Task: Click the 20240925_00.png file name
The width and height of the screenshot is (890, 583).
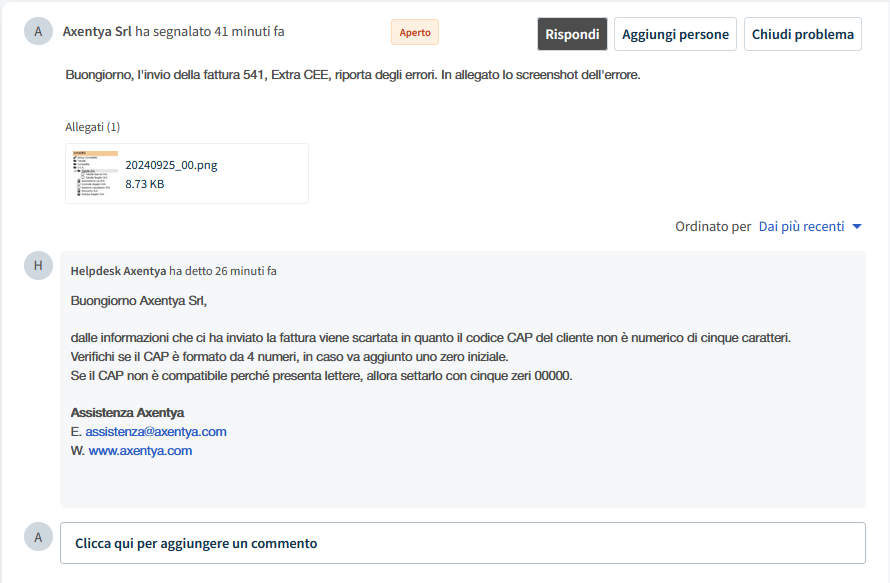Action: click(171, 165)
